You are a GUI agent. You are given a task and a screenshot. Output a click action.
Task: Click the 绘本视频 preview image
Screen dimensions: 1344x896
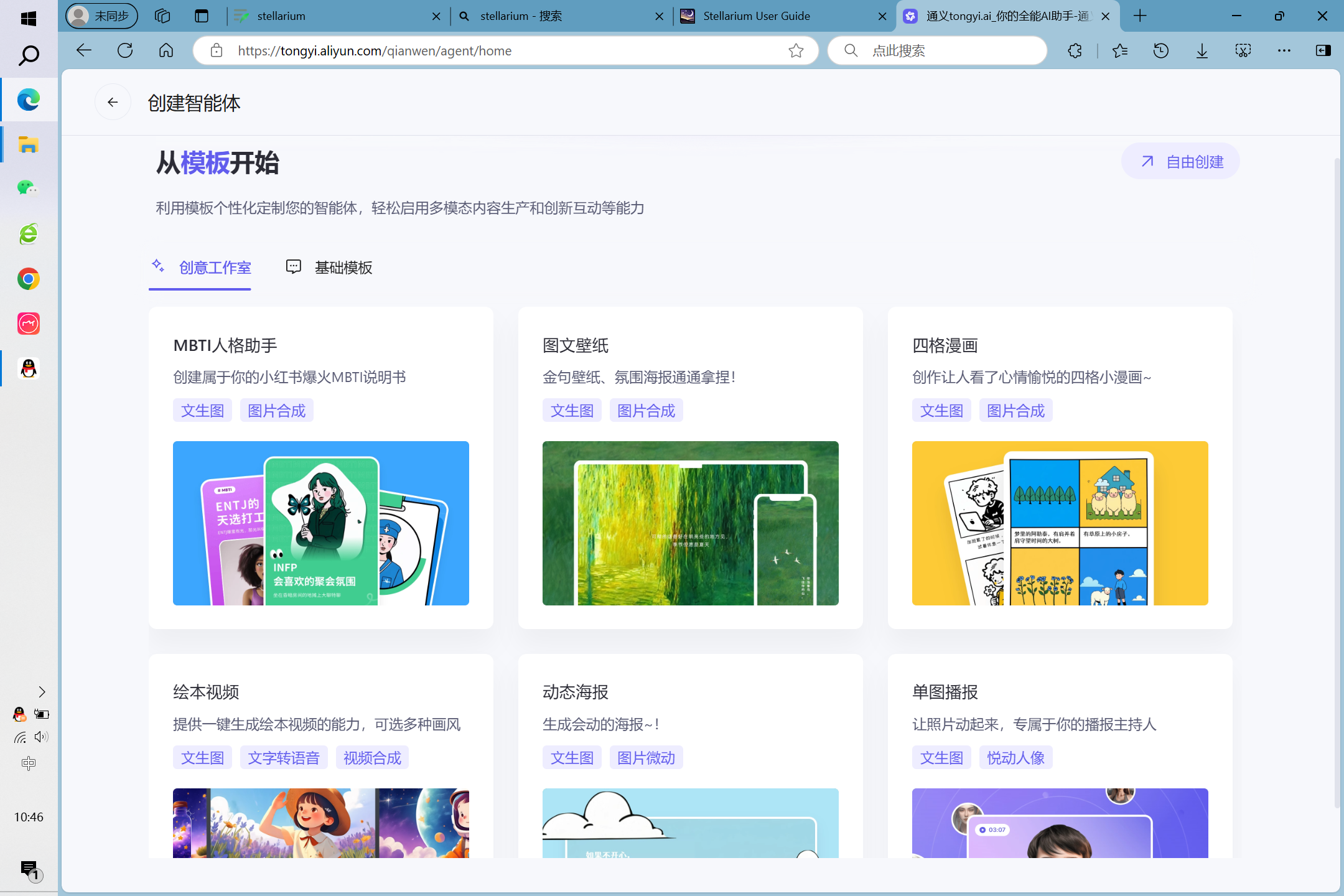click(321, 823)
